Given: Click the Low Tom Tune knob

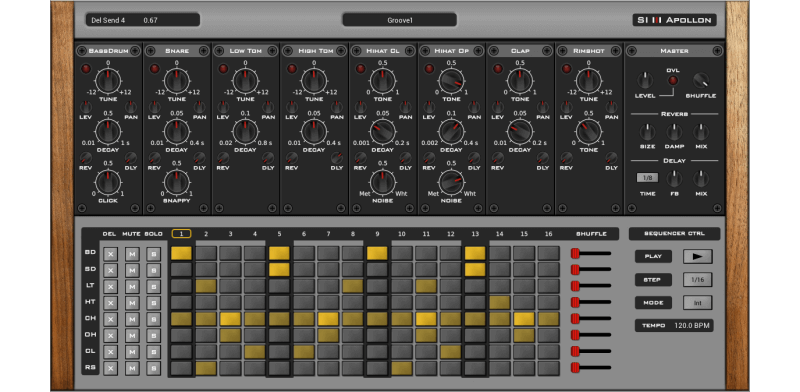Looking at the screenshot, I should 245,81.
